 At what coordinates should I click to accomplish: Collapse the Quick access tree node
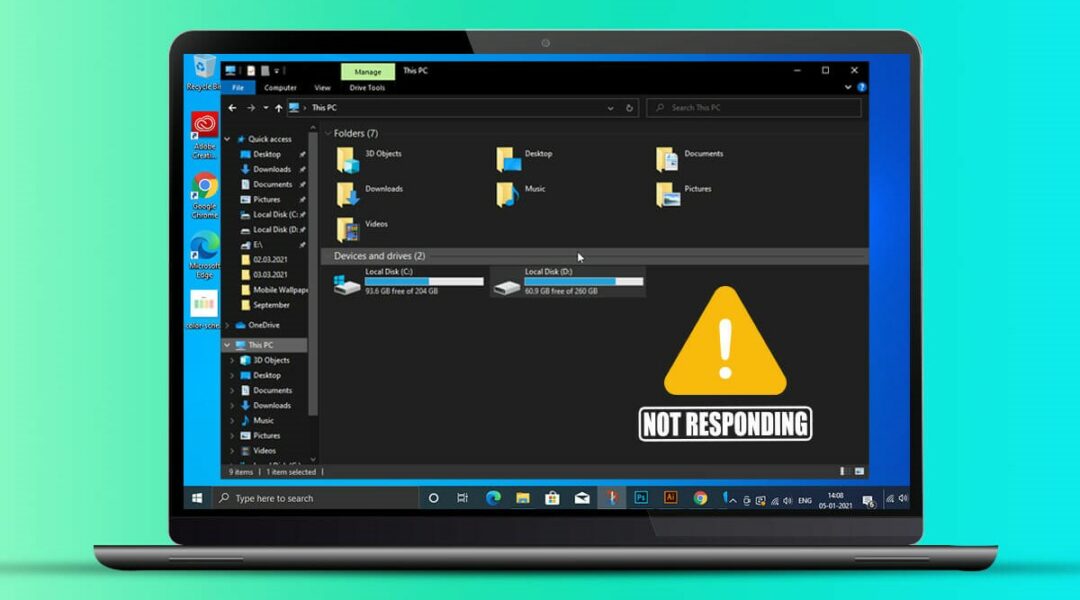pyautogui.click(x=227, y=139)
